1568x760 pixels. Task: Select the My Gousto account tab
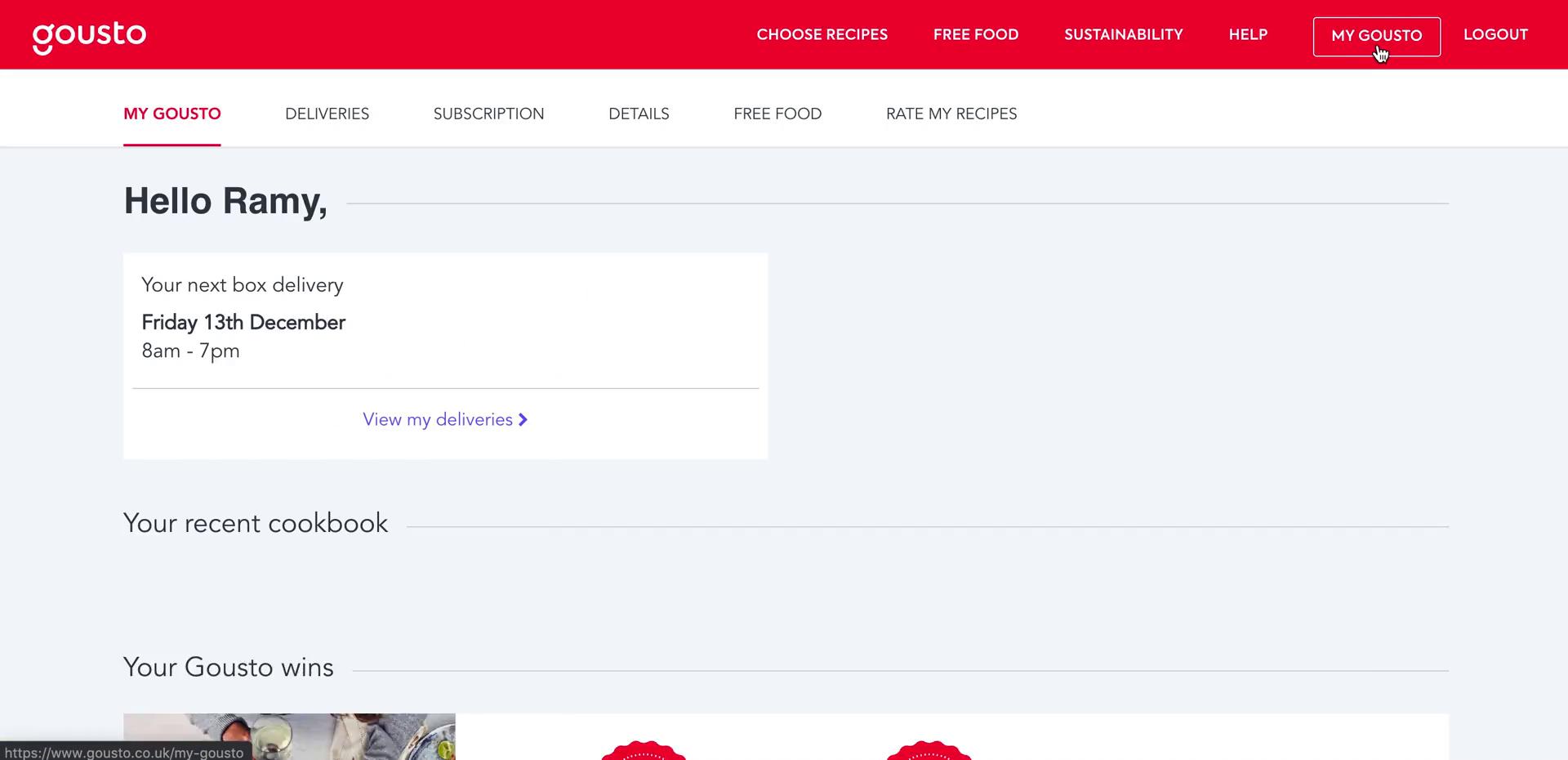coord(172,114)
